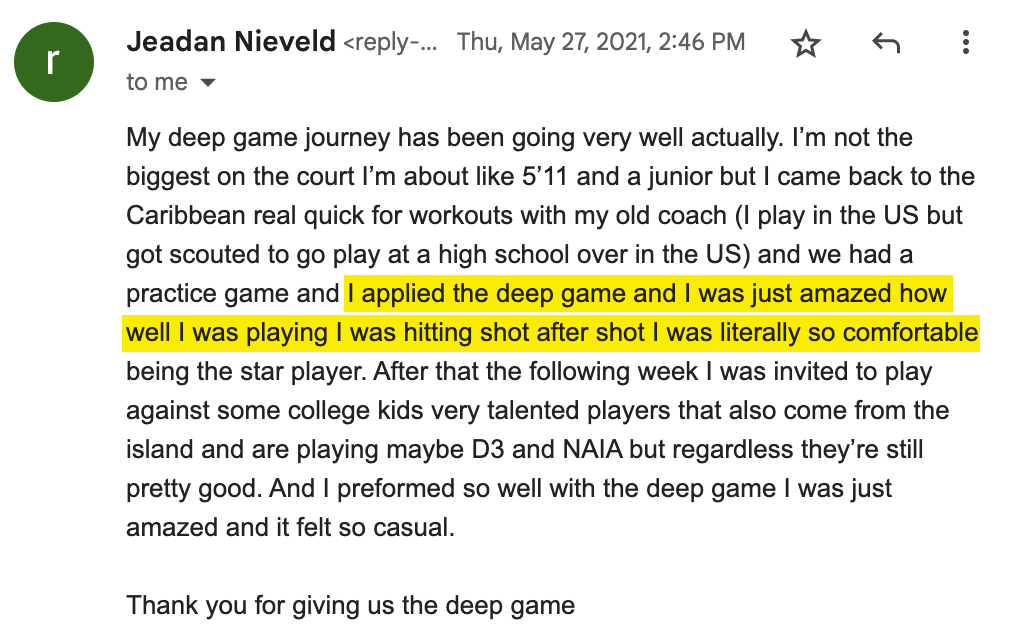The image size is (1022, 632).
Task: Click the line 'amazed and it felt so casual'
Action: point(290,527)
